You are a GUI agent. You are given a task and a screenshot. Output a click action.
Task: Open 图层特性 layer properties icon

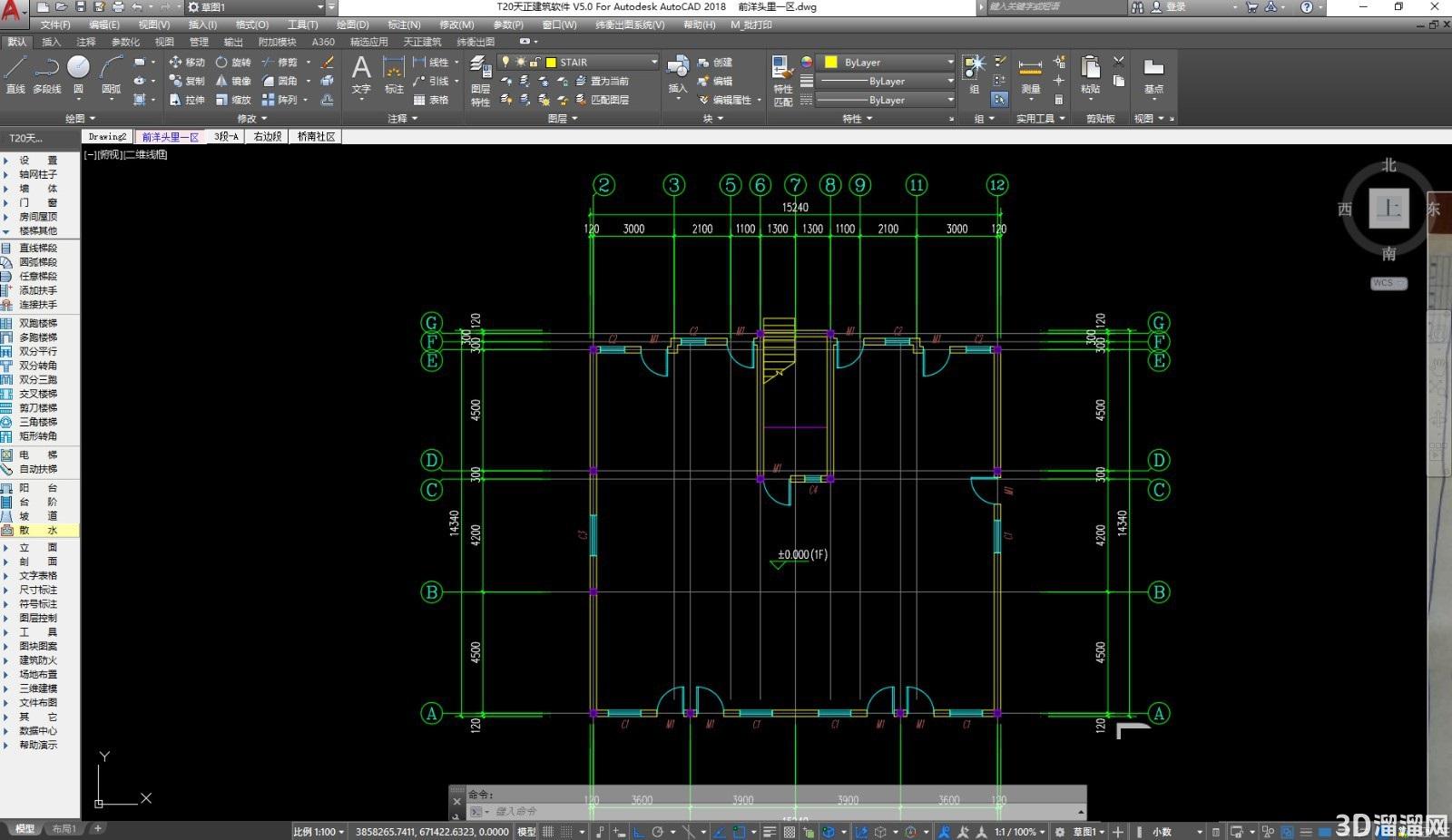click(x=480, y=82)
